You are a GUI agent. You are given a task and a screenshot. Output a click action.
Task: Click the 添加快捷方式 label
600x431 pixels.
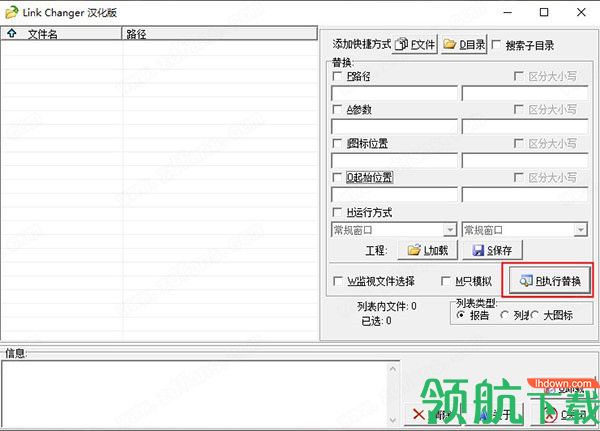tap(362, 44)
